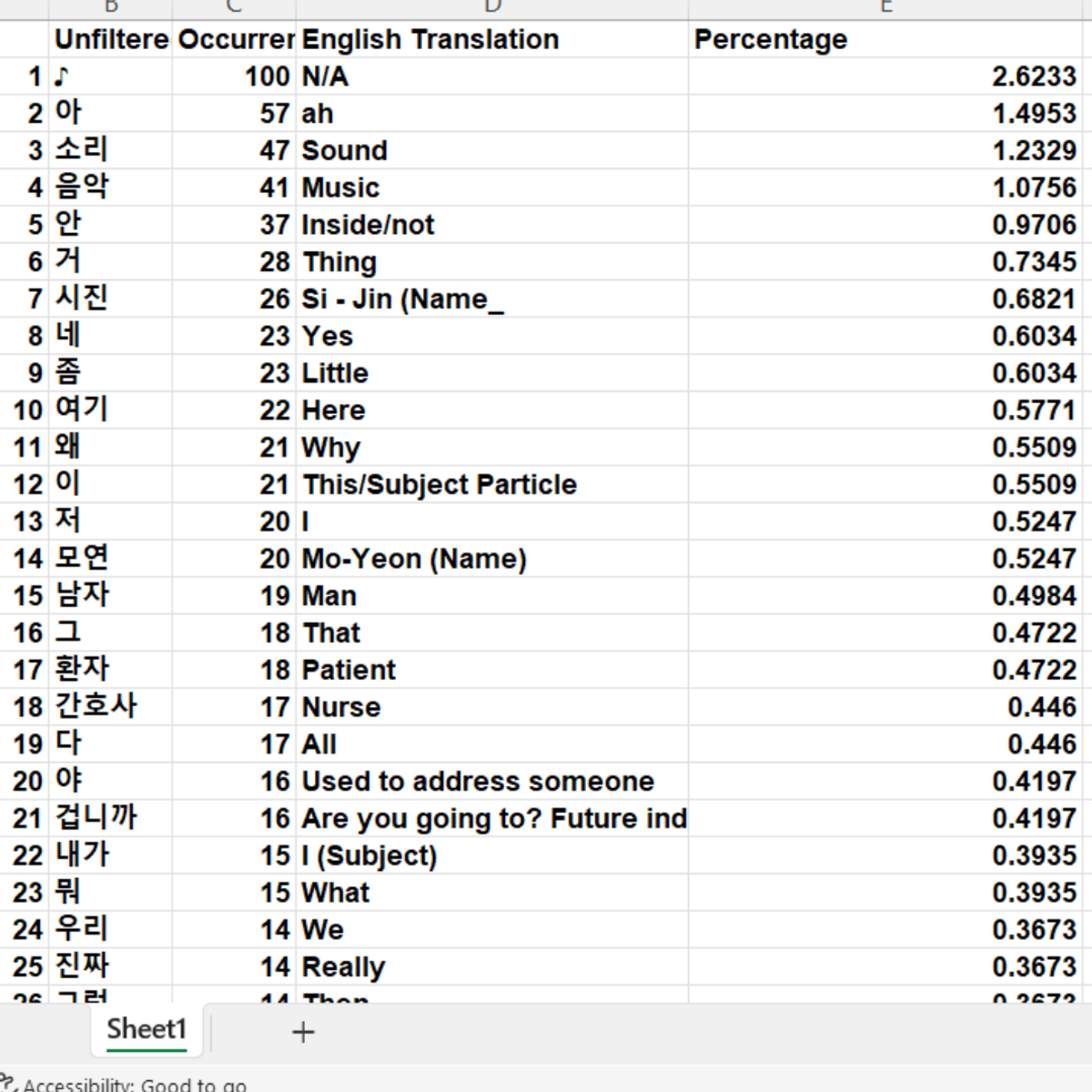This screenshot has height=1092, width=1092.
Task: Select the 'This/Subject Particle' cell
Action: pyautogui.click(x=492, y=485)
